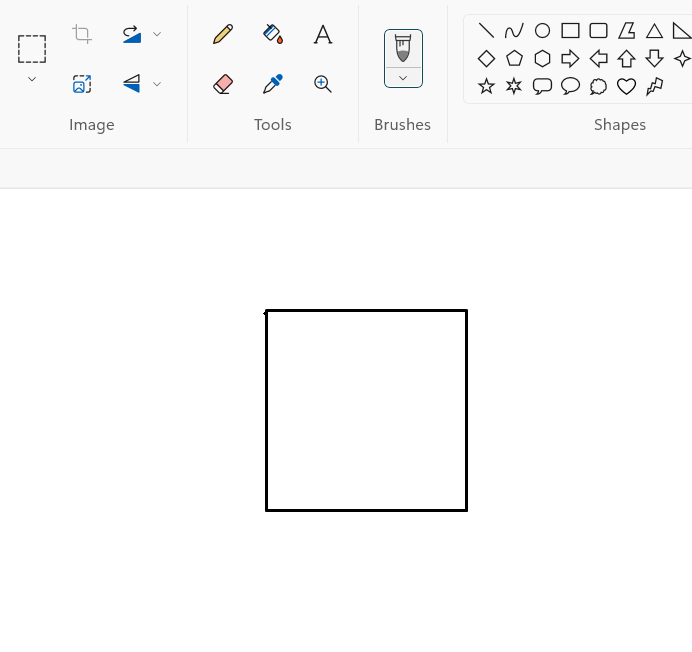692x652 pixels.
Task: Click the Brushes tool button
Action: (403, 48)
